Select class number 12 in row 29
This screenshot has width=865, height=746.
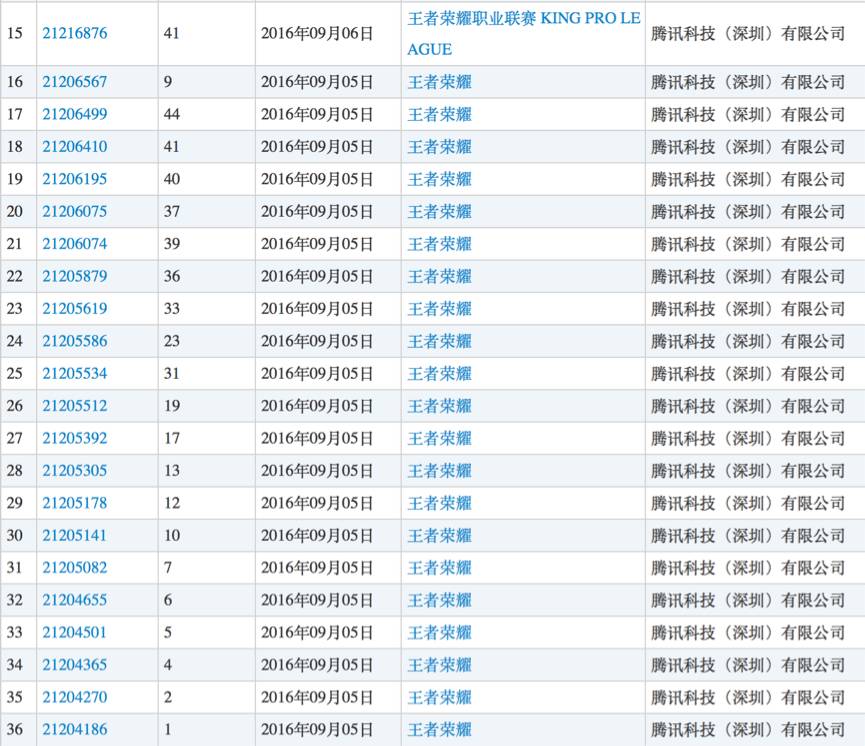[172, 503]
